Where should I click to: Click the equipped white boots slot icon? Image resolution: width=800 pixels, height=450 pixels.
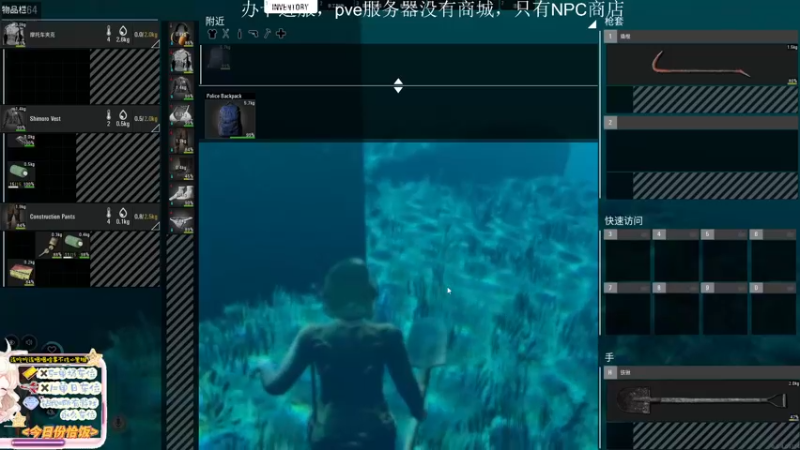click(181, 194)
